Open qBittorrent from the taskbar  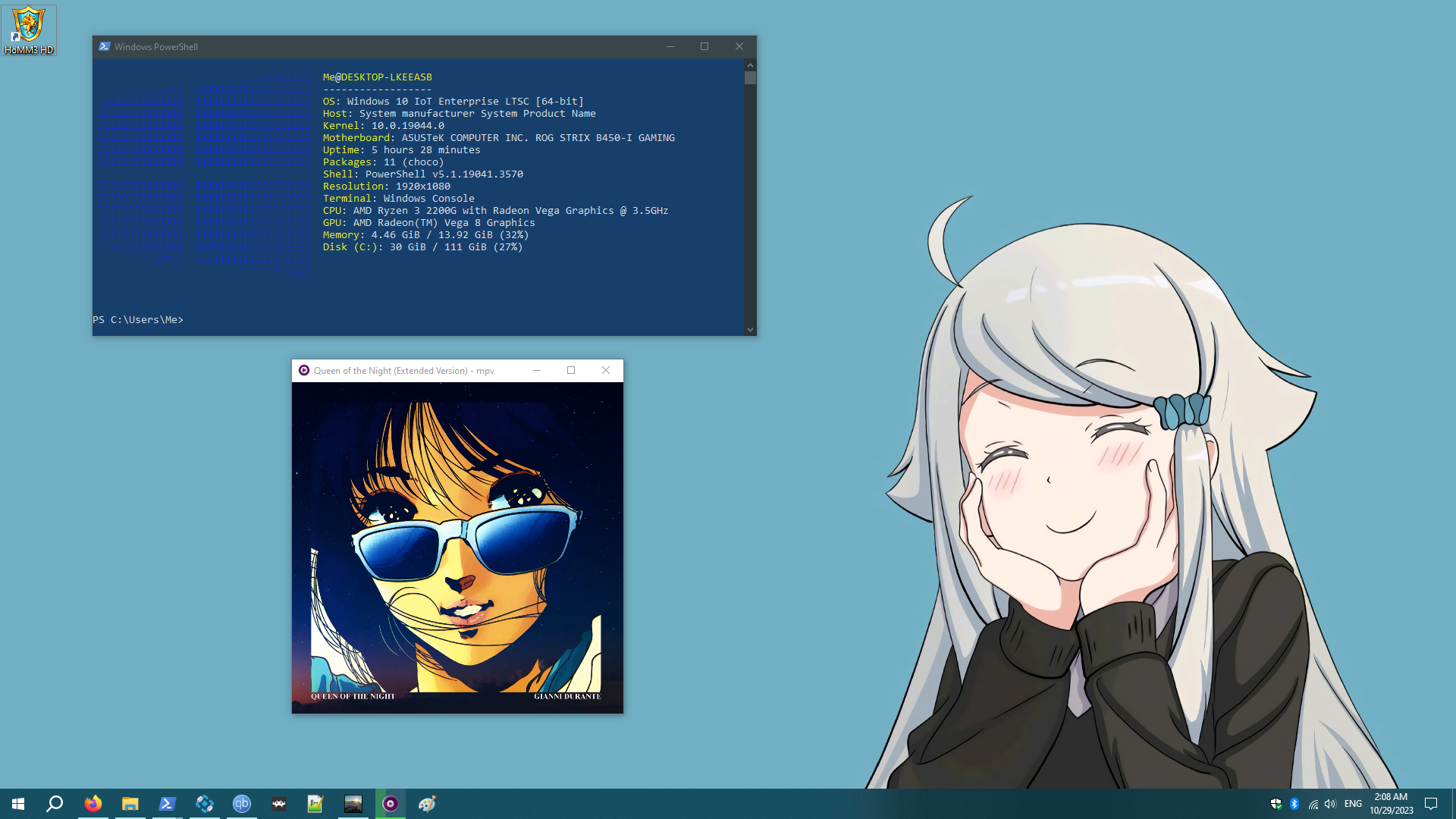(x=242, y=804)
